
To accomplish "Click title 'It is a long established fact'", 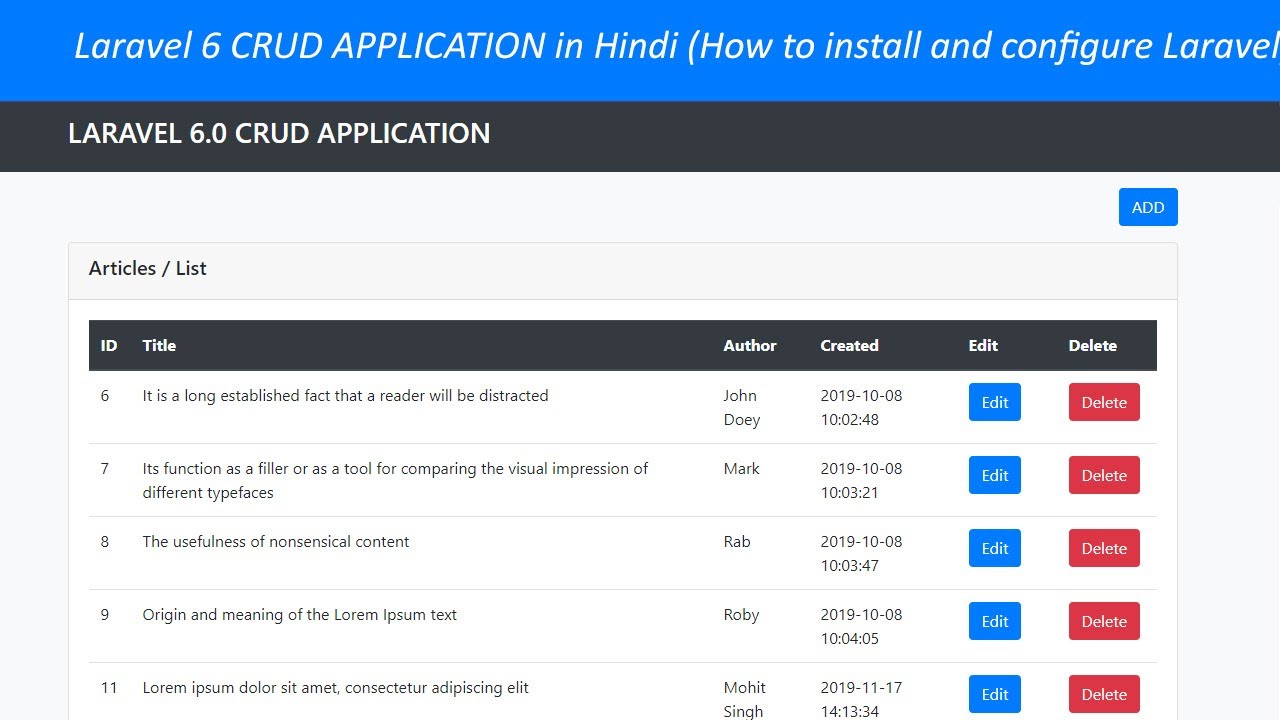I will pos(345,396).
